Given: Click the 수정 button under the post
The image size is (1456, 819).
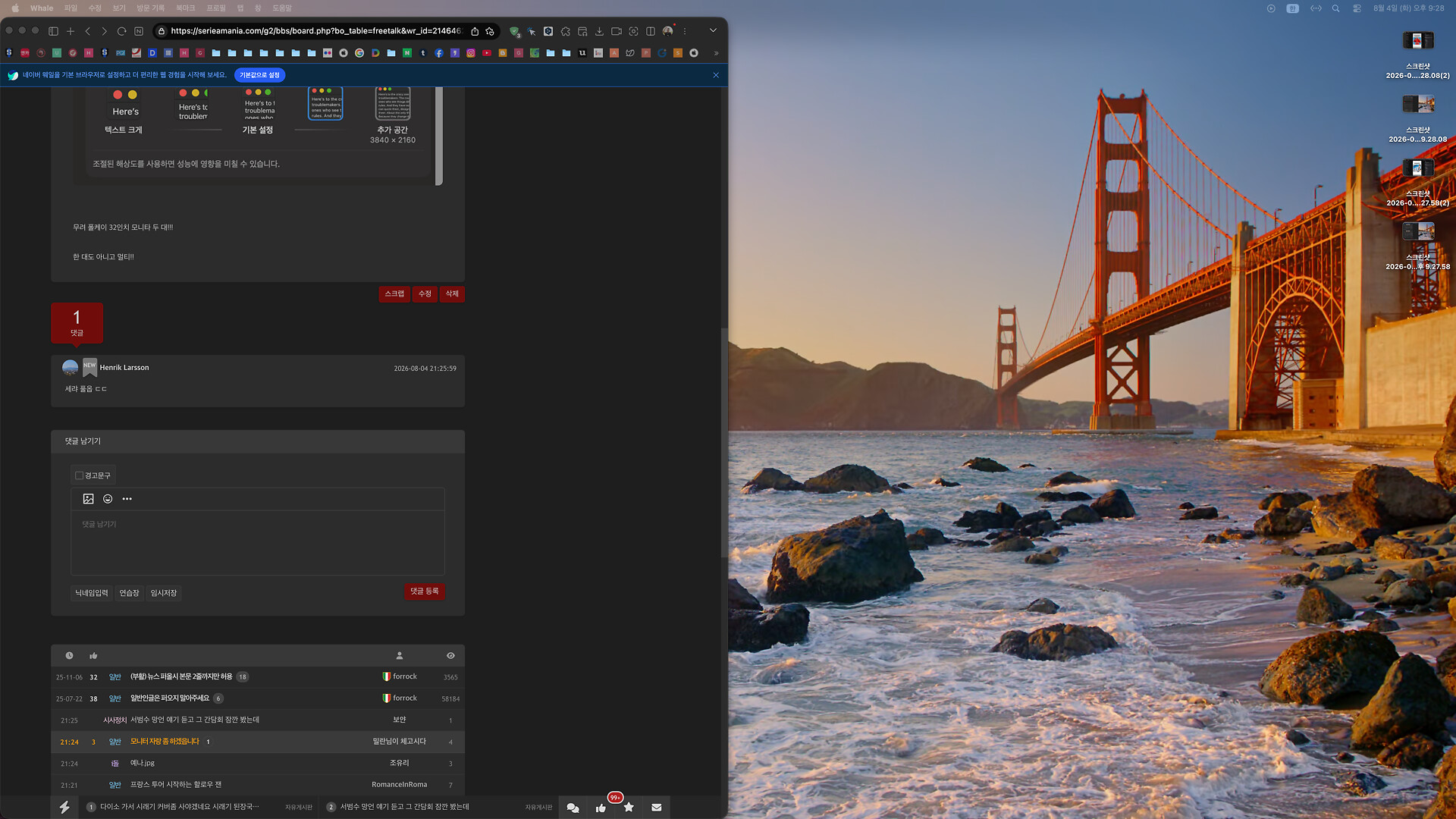Looking at the screenshot, I should point(425,294).
